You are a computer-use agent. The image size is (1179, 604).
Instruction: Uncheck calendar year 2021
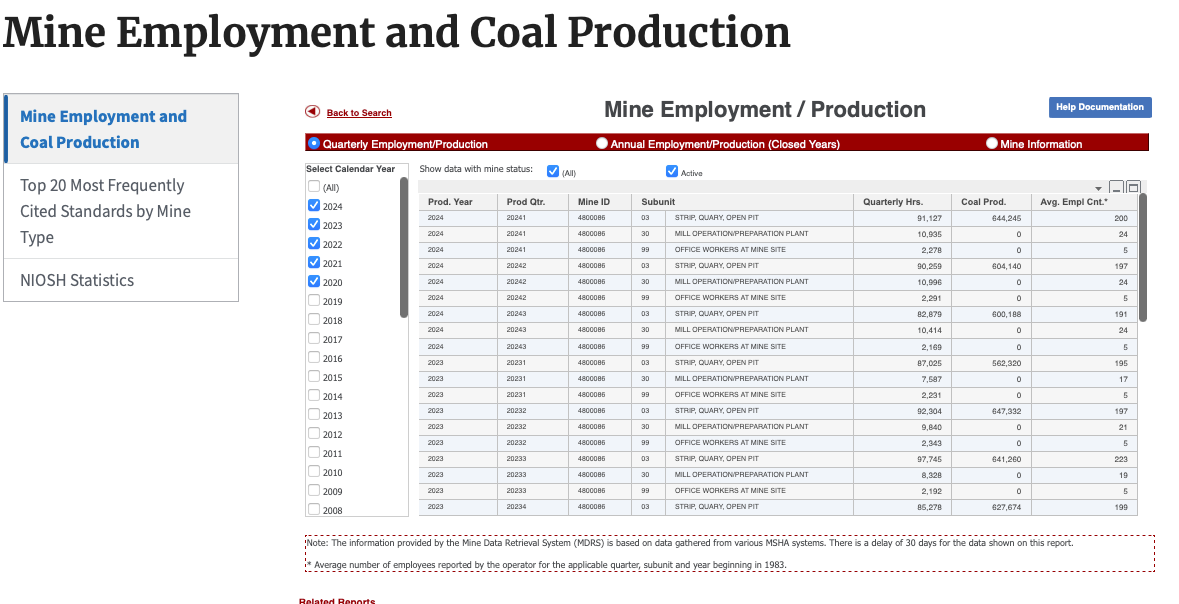coord(314,262)
